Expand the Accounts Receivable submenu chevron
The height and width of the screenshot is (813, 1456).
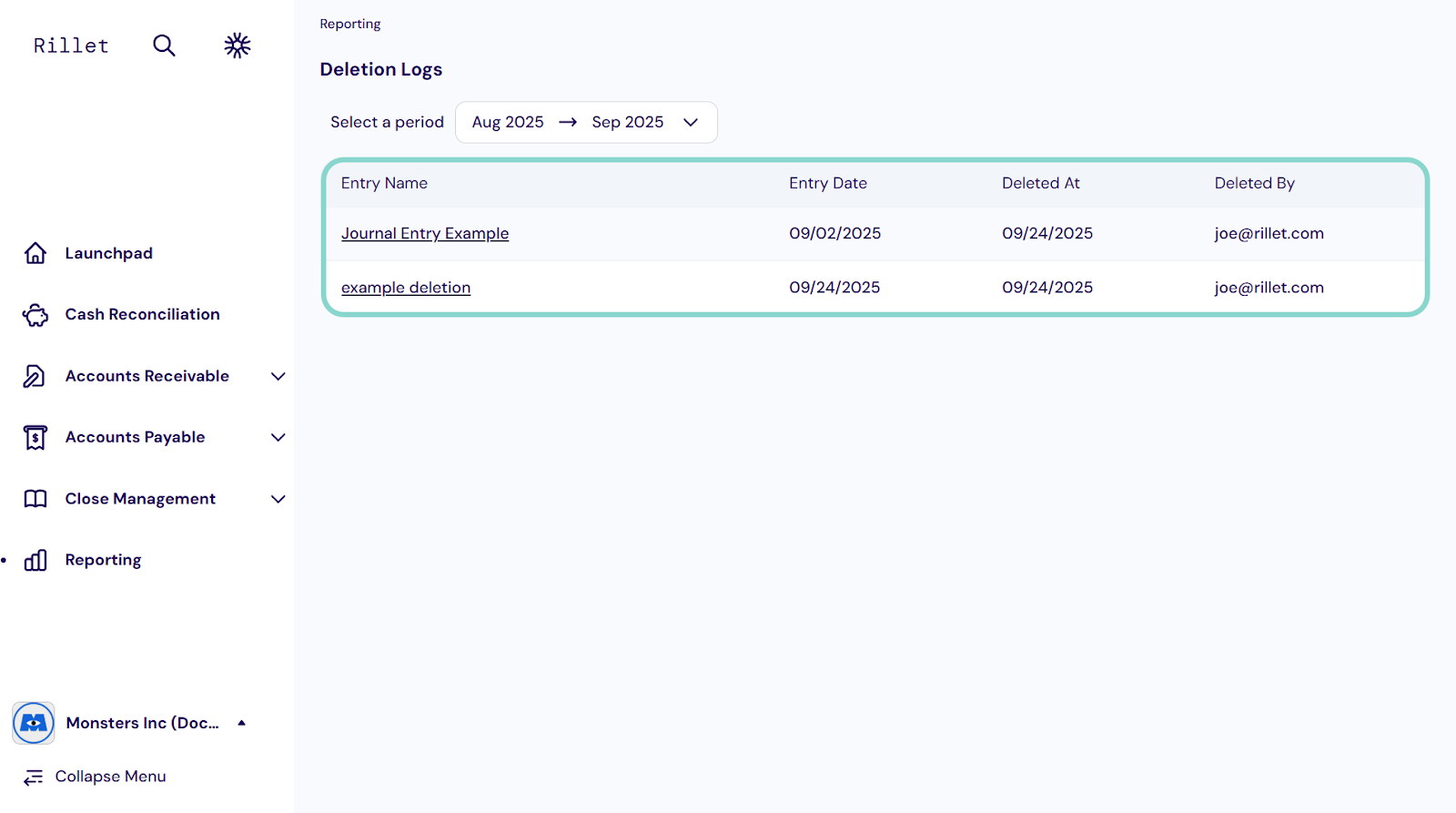point(278,376)
